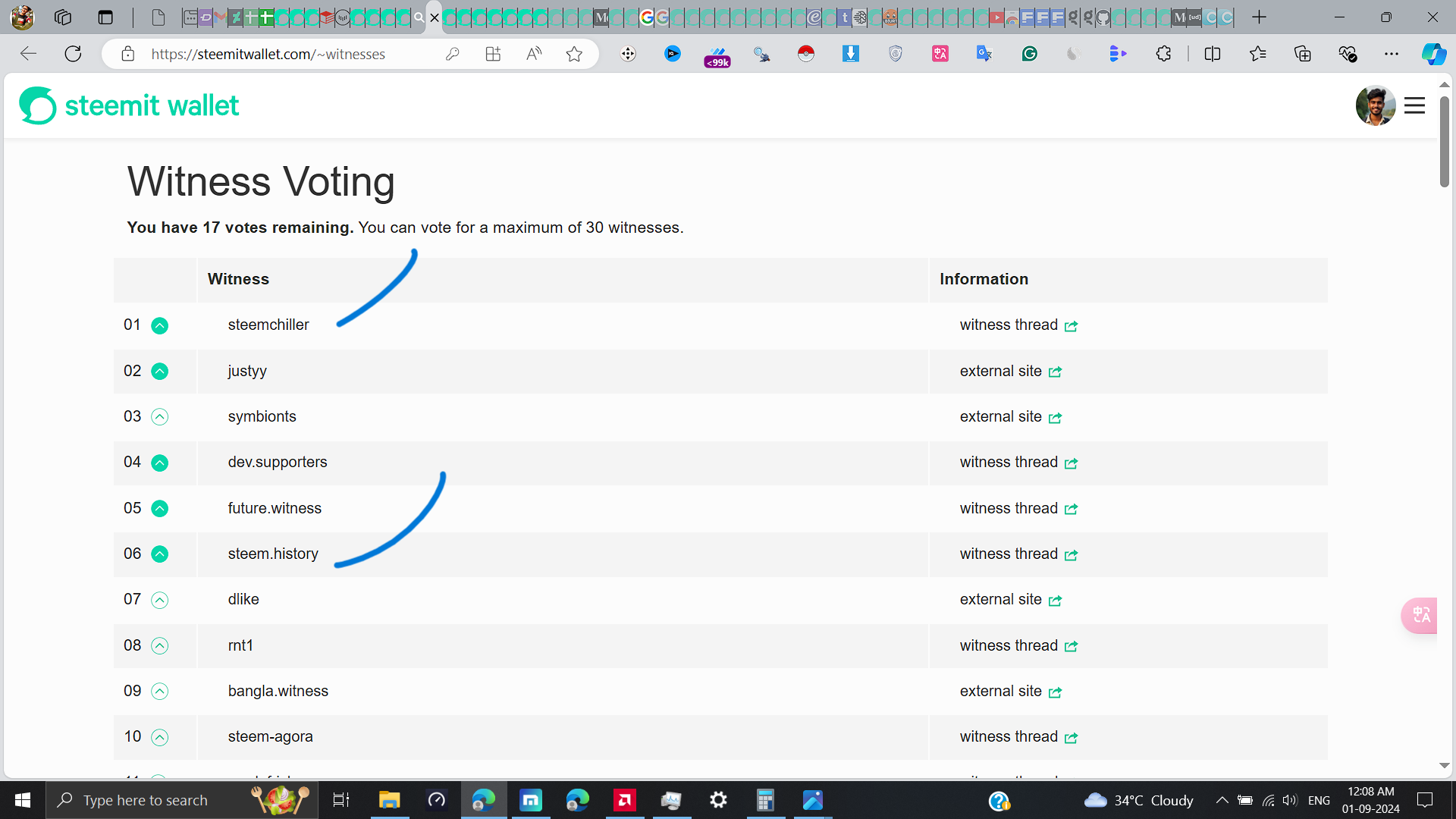Toggle vote for witness steem.history

(159, 554)
